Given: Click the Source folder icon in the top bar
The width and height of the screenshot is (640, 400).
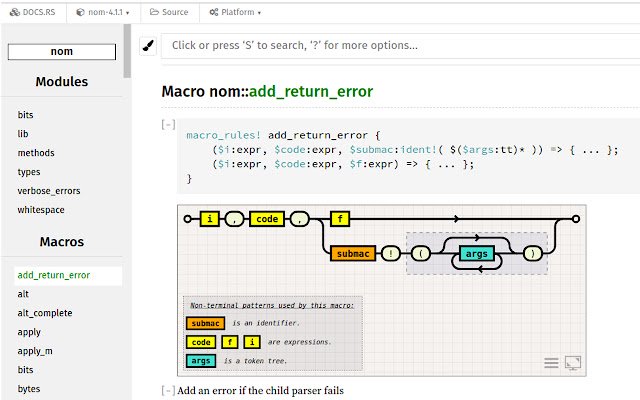Looking at the screenshot, I should click(x=153, y=12).
